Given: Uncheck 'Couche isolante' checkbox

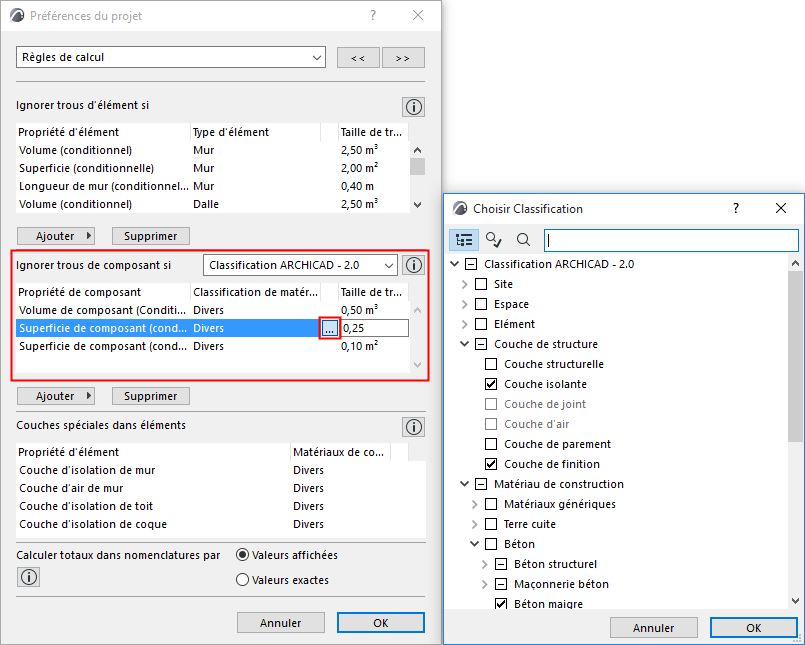Looking at the screenshot, I should point(491,384).
